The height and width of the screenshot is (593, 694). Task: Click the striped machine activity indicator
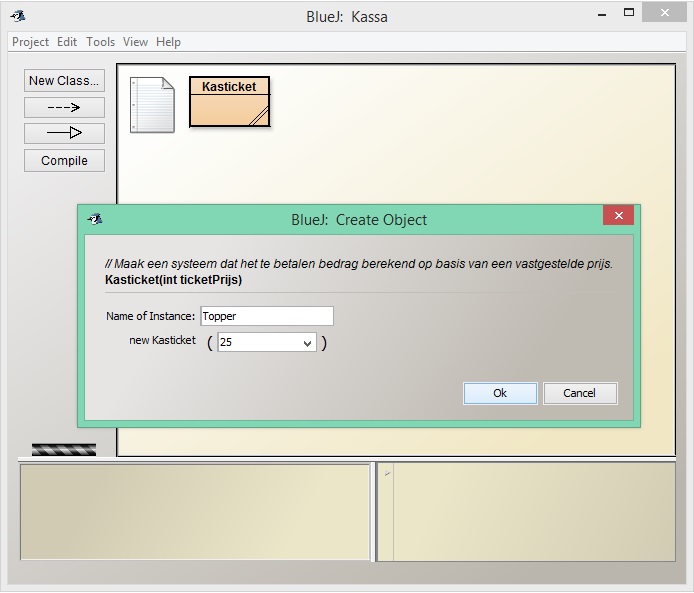[64, 450]
